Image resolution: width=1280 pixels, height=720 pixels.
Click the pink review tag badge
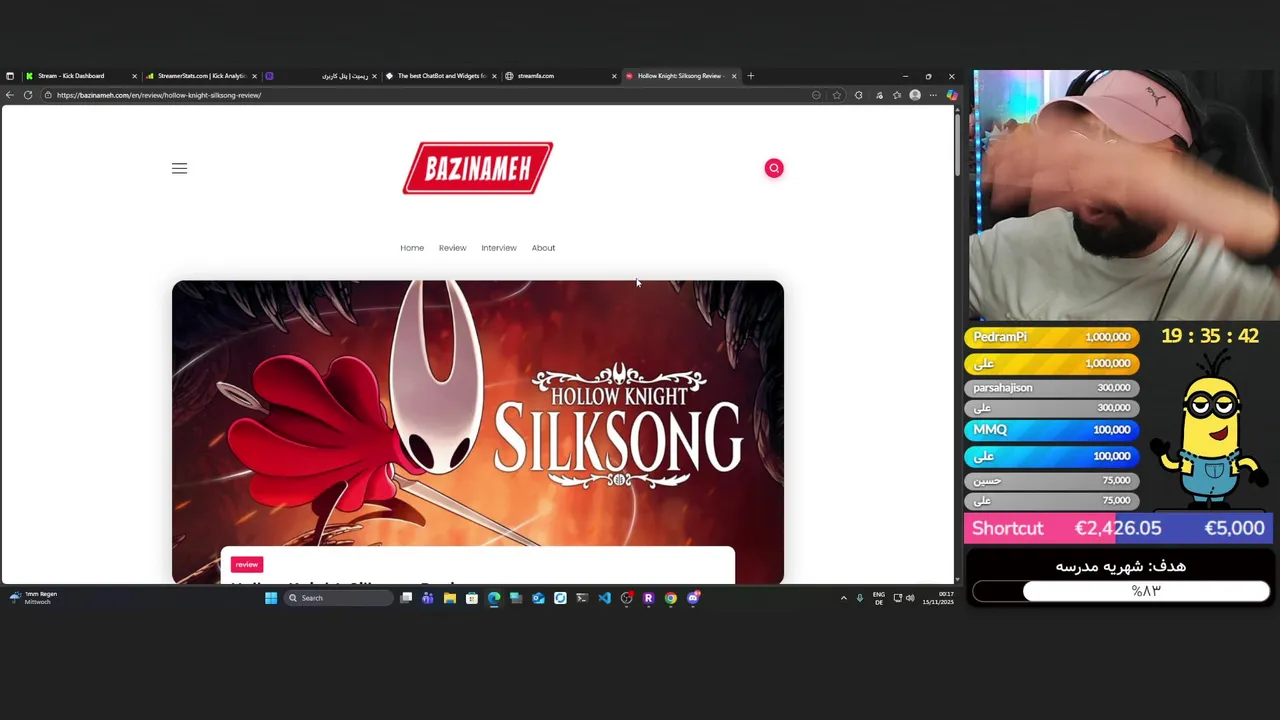246,565
